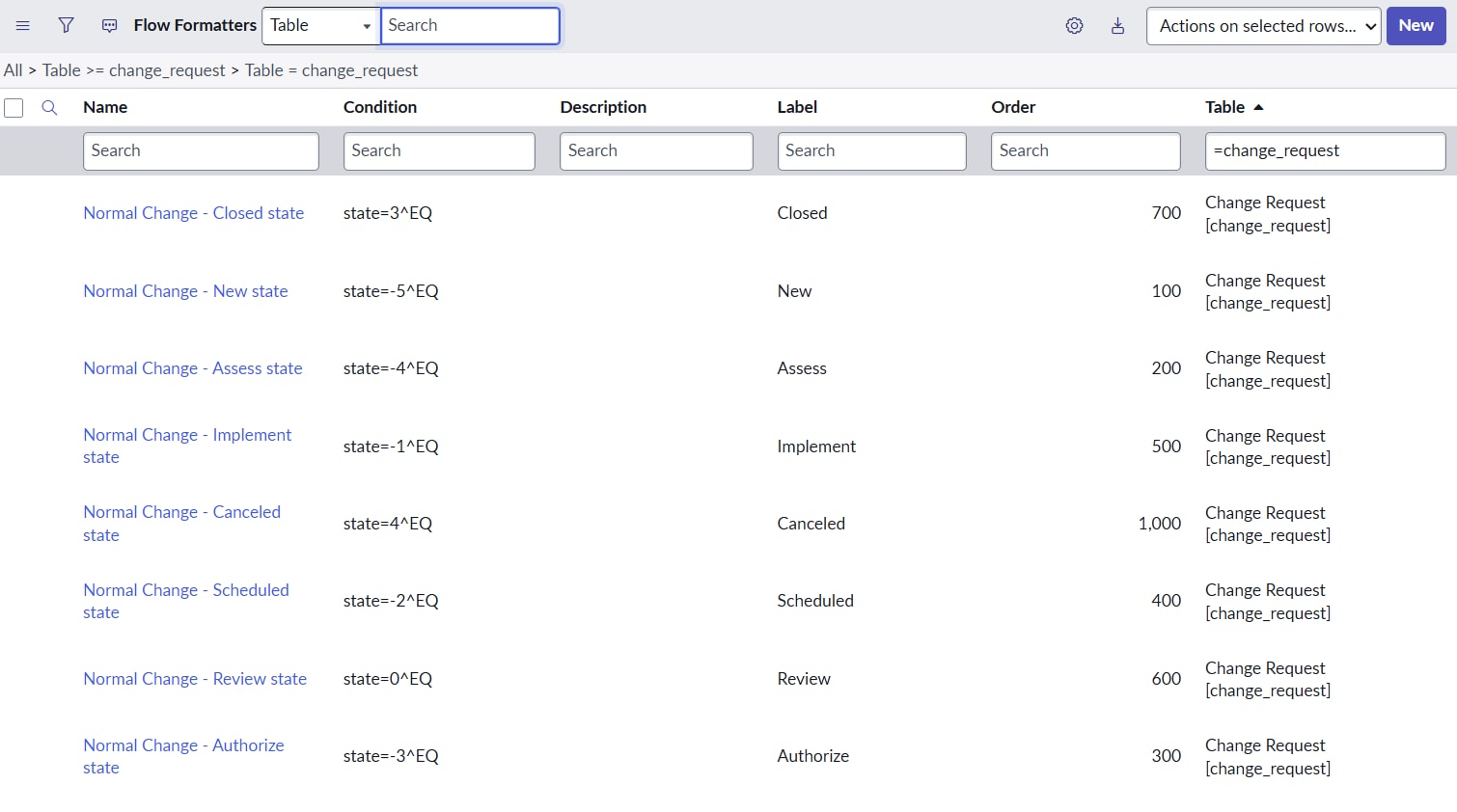Open the gear personalize list icon
The image size is (1457, 812).
click(1074, 26)
